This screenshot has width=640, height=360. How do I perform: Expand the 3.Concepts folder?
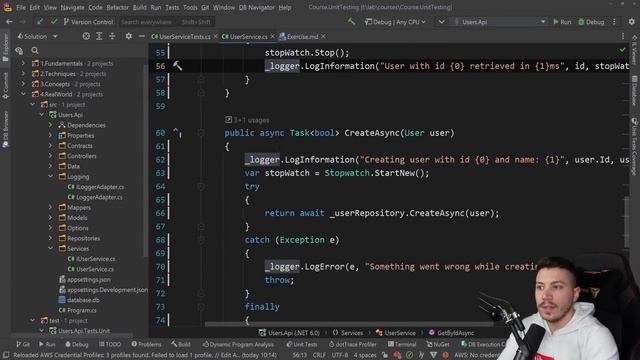tap(23, 84)
